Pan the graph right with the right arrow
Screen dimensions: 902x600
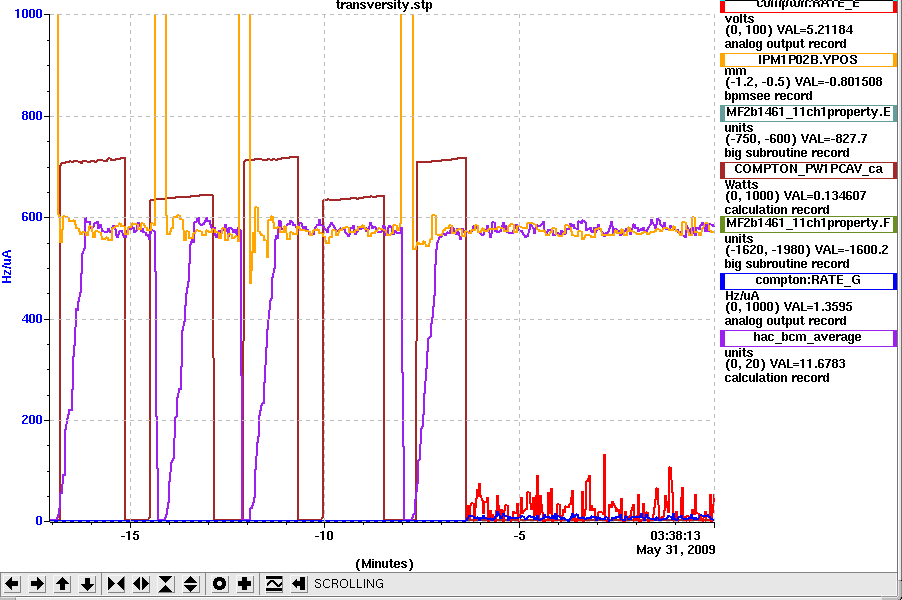pyautogui.click(x=37, y=584)
